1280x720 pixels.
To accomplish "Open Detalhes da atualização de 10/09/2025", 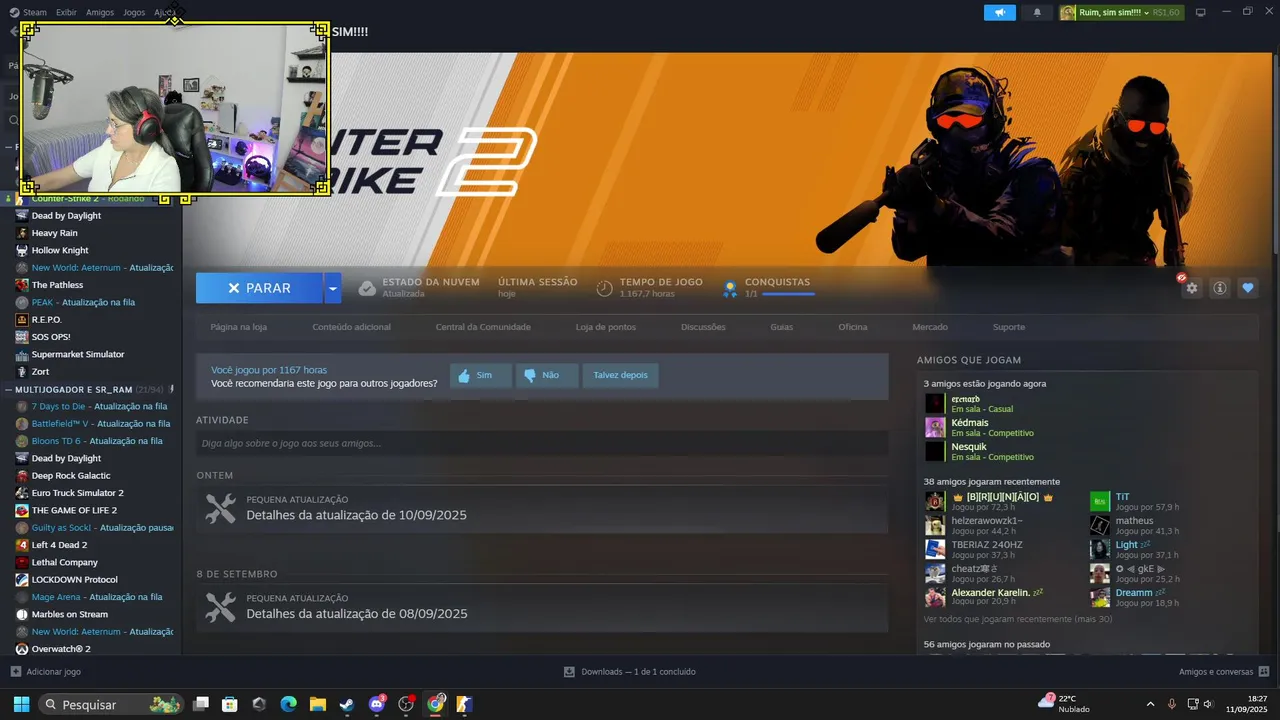I will 356,516.
